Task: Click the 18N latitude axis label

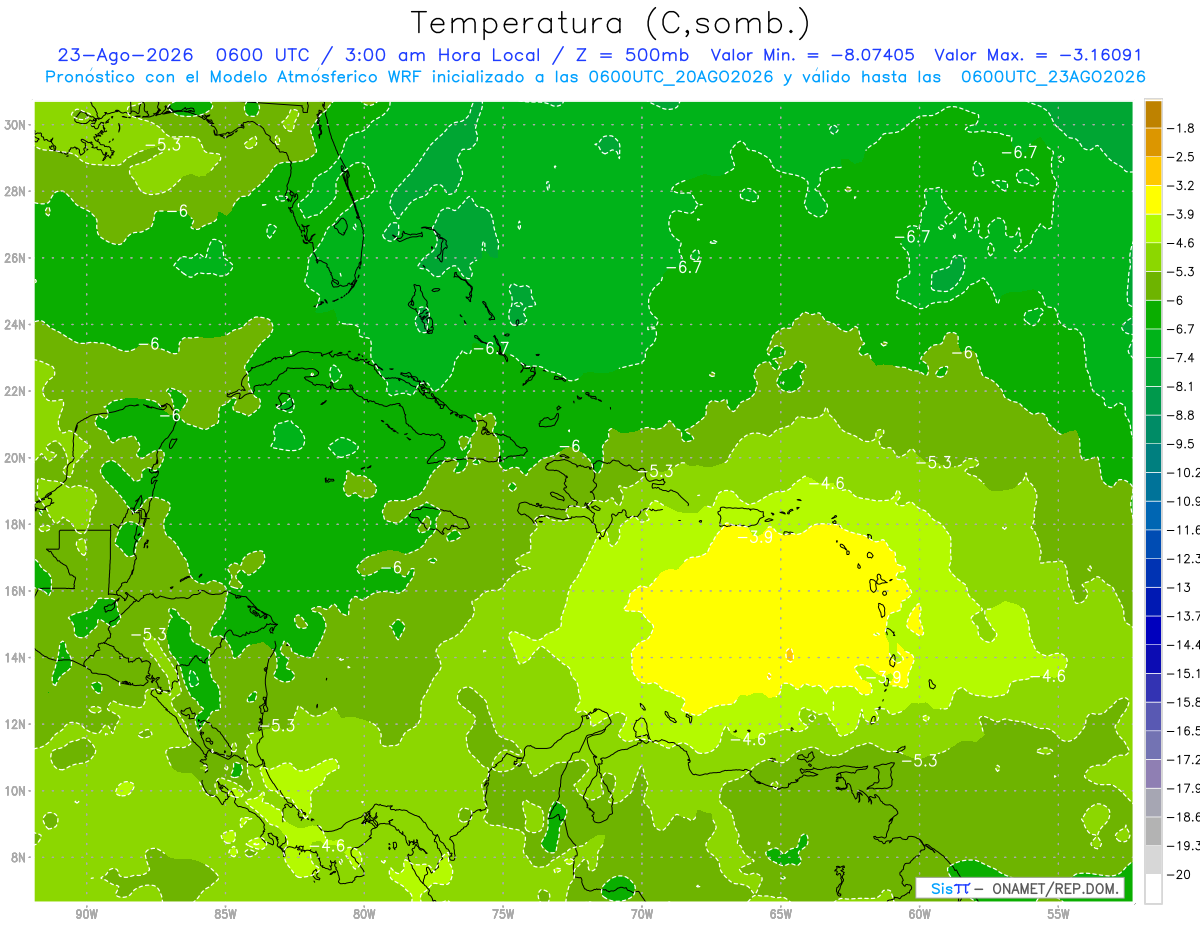Action: (x=17, y=525)
